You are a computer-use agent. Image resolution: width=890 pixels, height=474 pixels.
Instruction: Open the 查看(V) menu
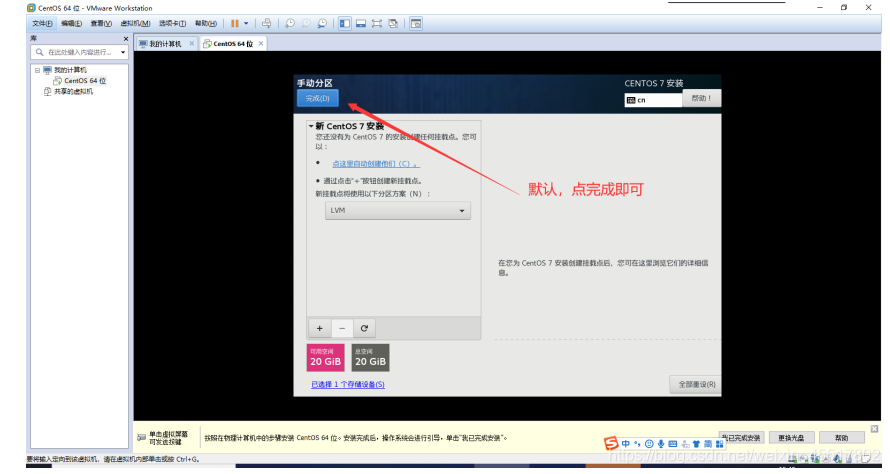pyautogui.click(x=101, y=23)
